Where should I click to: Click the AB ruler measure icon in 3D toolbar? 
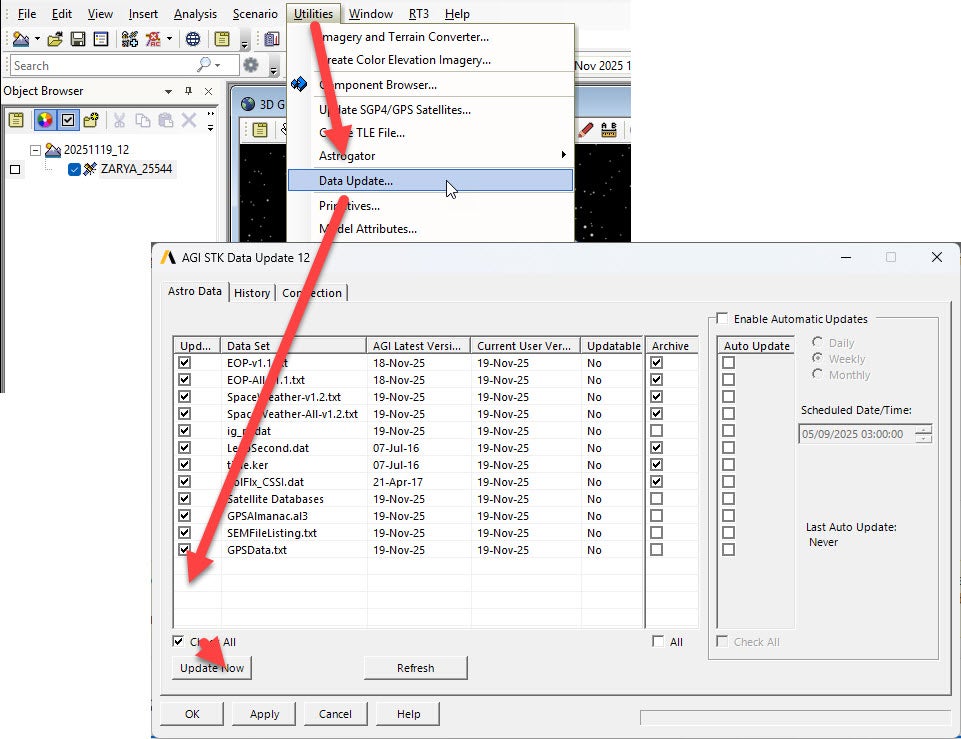[x=609, y=130]
